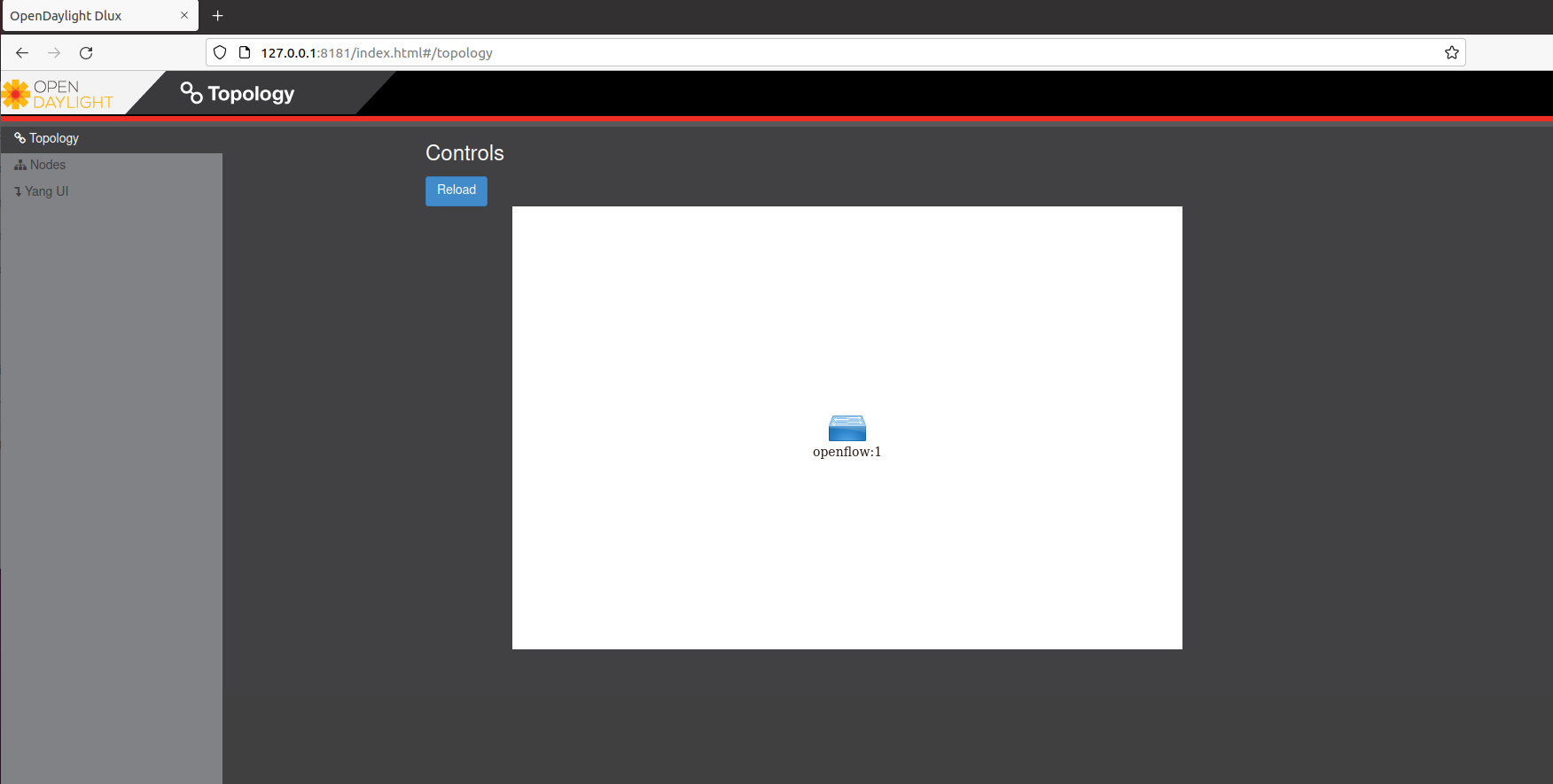Viewport: 1553px width, 784px height.
Task: Bookmark this page with the star
Action: click(x=1452, y=53)
